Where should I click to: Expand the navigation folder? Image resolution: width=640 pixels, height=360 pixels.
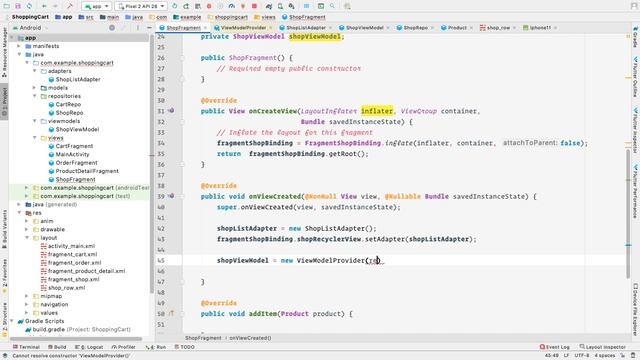coord(27,304)
